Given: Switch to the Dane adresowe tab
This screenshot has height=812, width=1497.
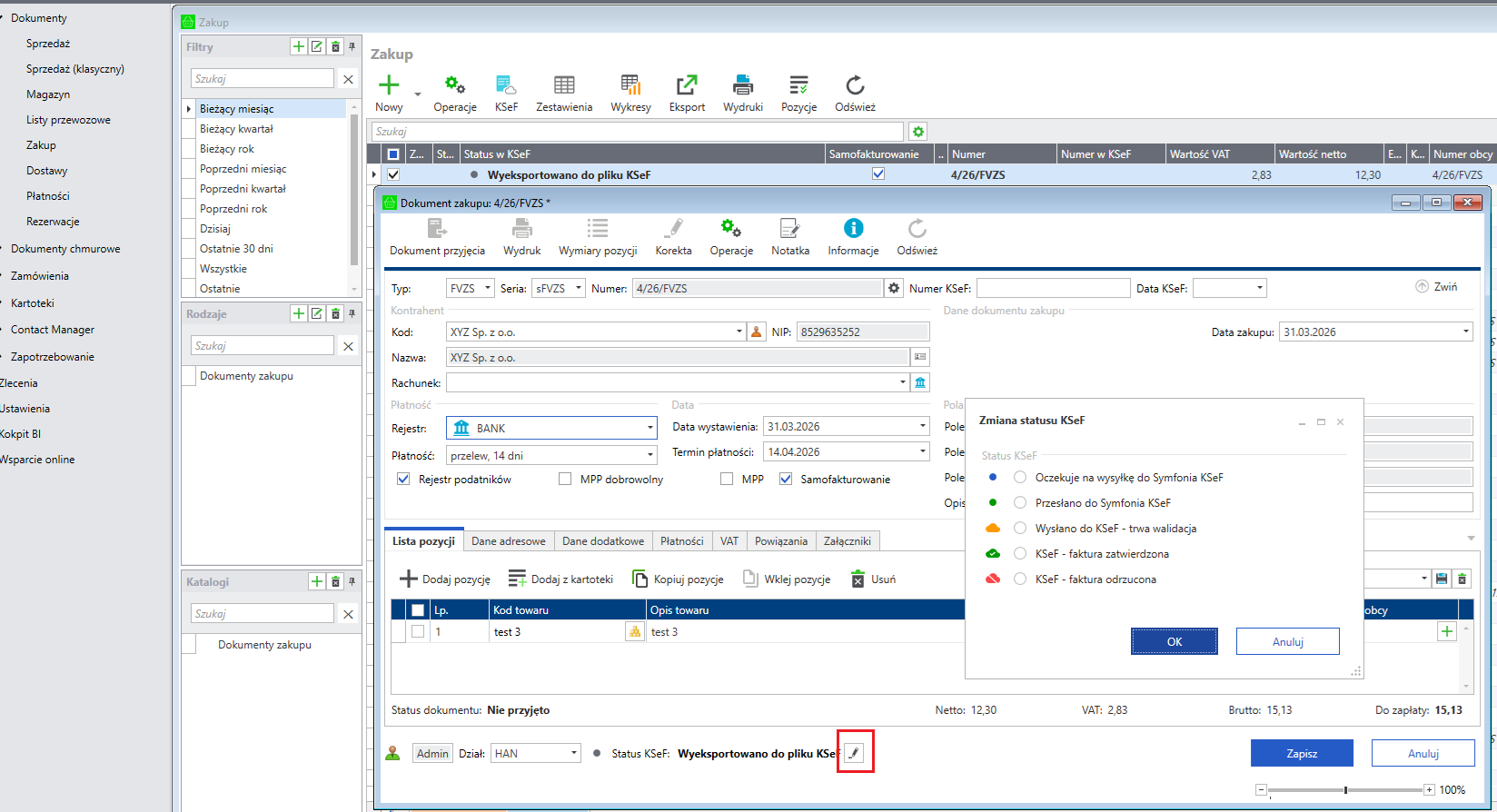Looking at the screenshot, I should [508, 540].
